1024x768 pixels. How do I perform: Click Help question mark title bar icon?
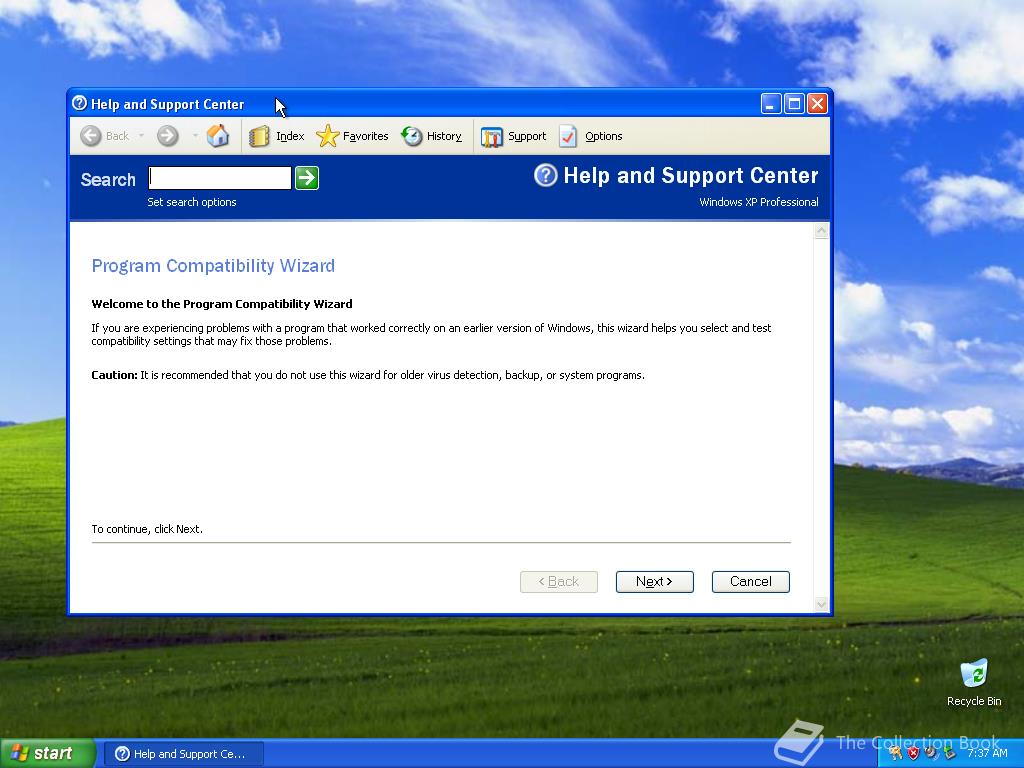[x=80, y=103]
